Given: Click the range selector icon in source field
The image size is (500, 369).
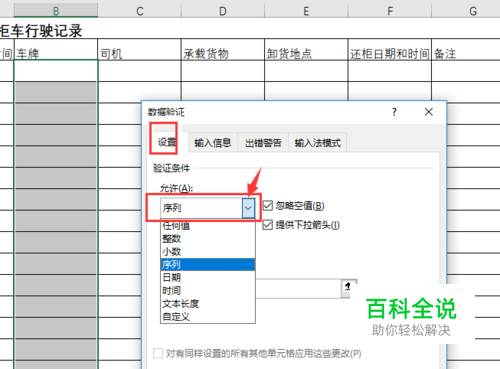Looking at the screenshot, I should point(348,287).
